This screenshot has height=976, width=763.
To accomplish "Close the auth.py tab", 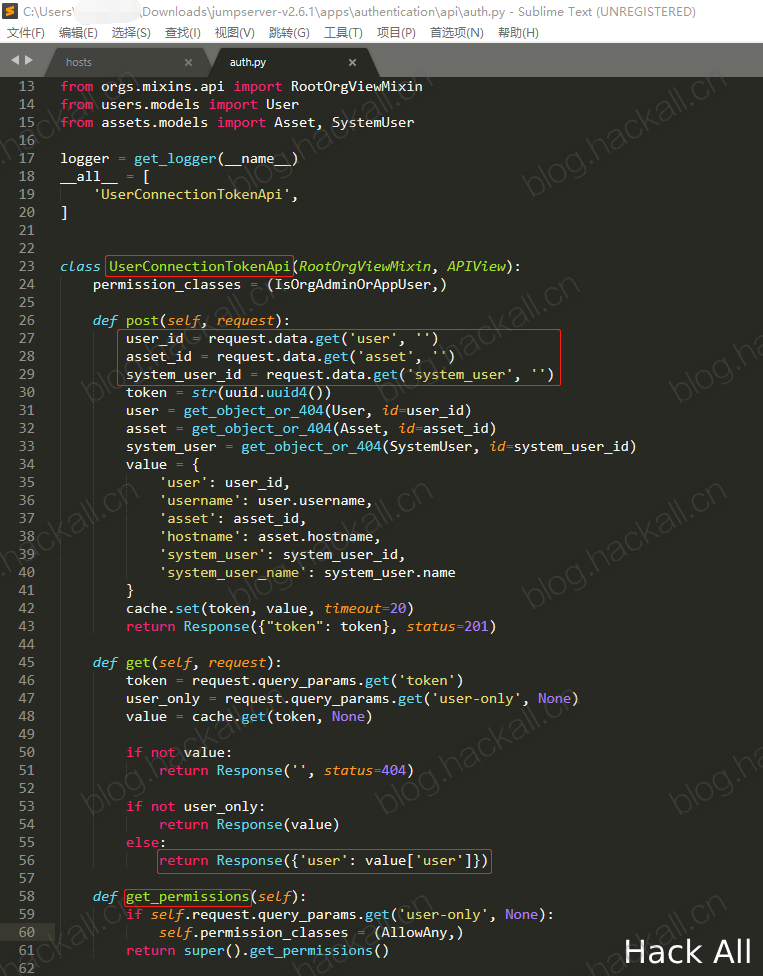I will click(x=352, y=62).
